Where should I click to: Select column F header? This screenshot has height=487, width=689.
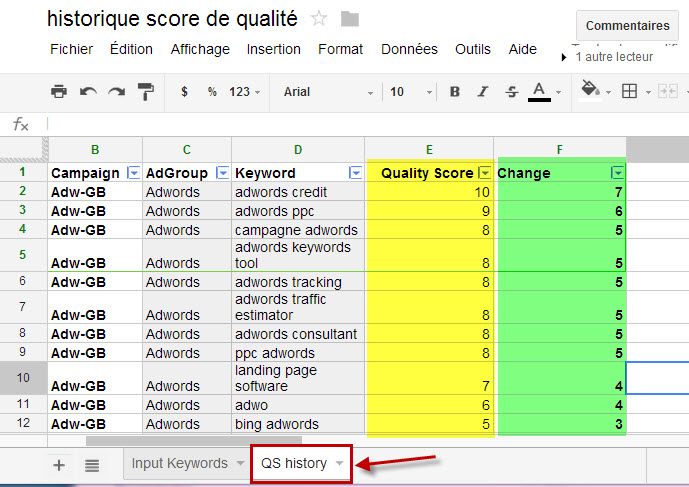[x=560, y=149]
